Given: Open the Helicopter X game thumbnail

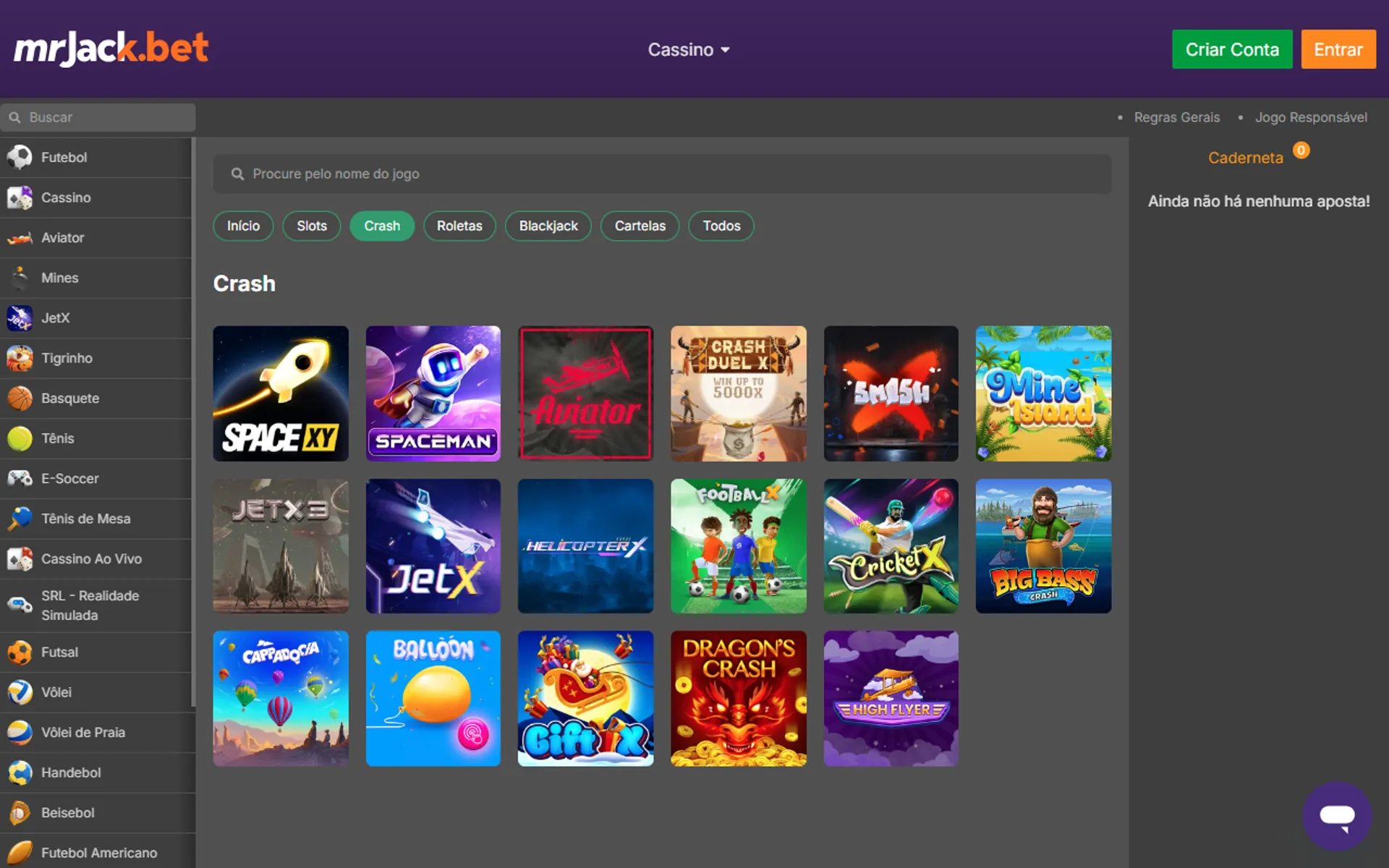Looking at the screenshot, I should click(x=586, y=546).
